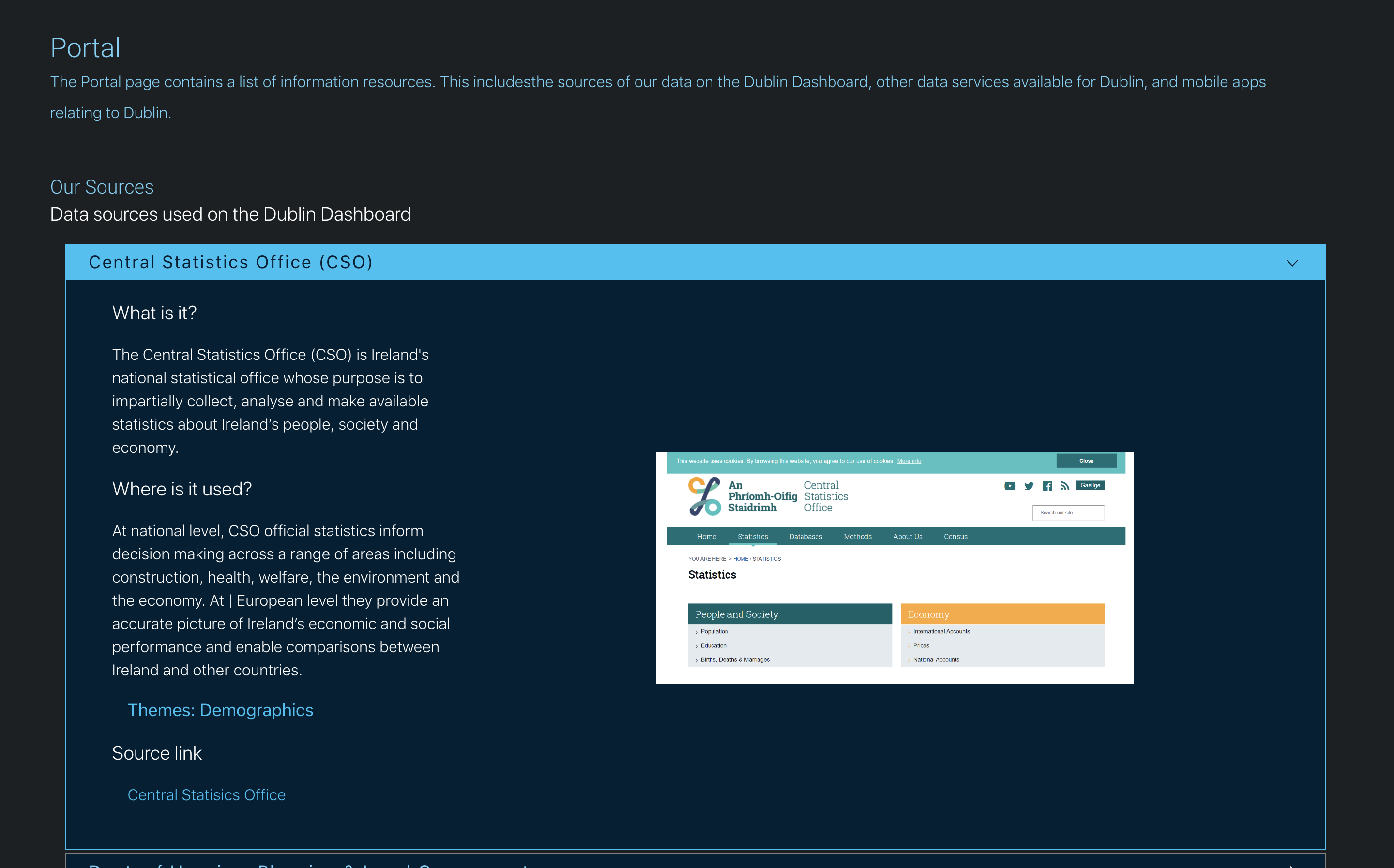Expand the Statistics breadcrumb HOME link
Image resolution: width=1394 pixels, height=868 pixels.
[x=741, y=558]
